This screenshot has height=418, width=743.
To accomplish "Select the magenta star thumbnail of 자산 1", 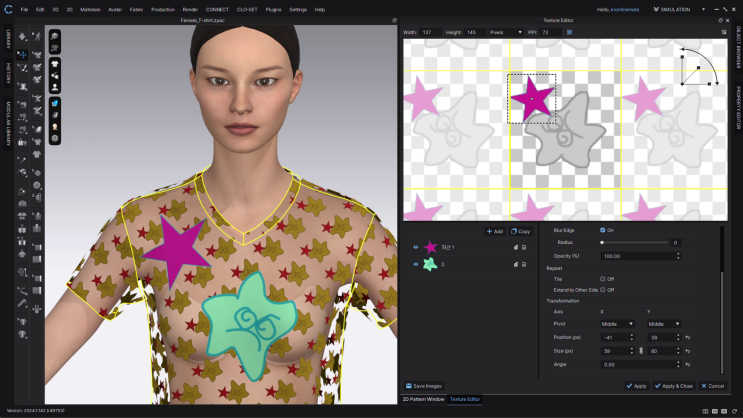I will coord(430,247).
